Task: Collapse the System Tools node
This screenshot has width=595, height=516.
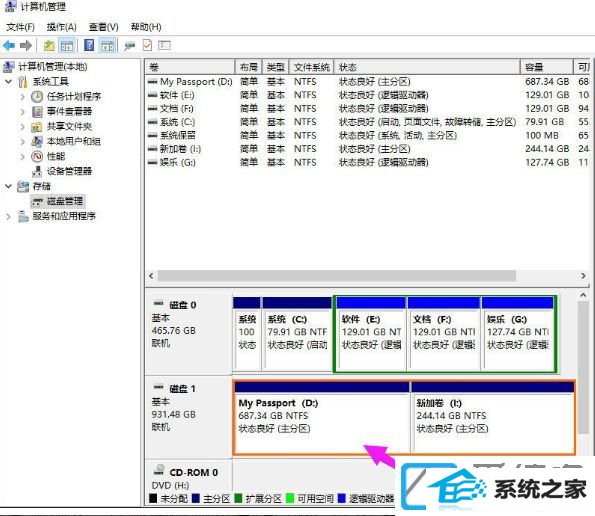Action: 8,82
